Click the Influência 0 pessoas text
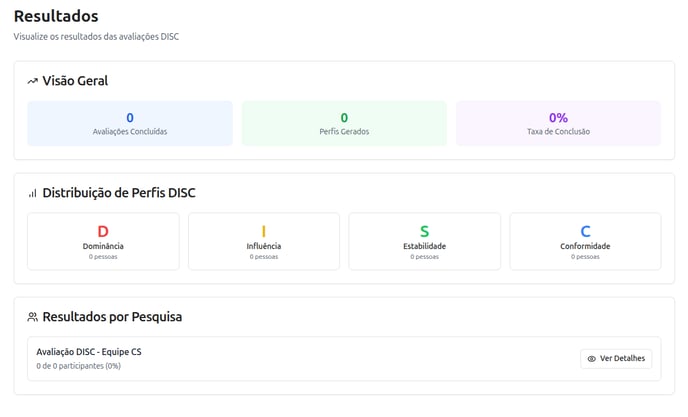This screenshot has width=688, height=417. 264,257
